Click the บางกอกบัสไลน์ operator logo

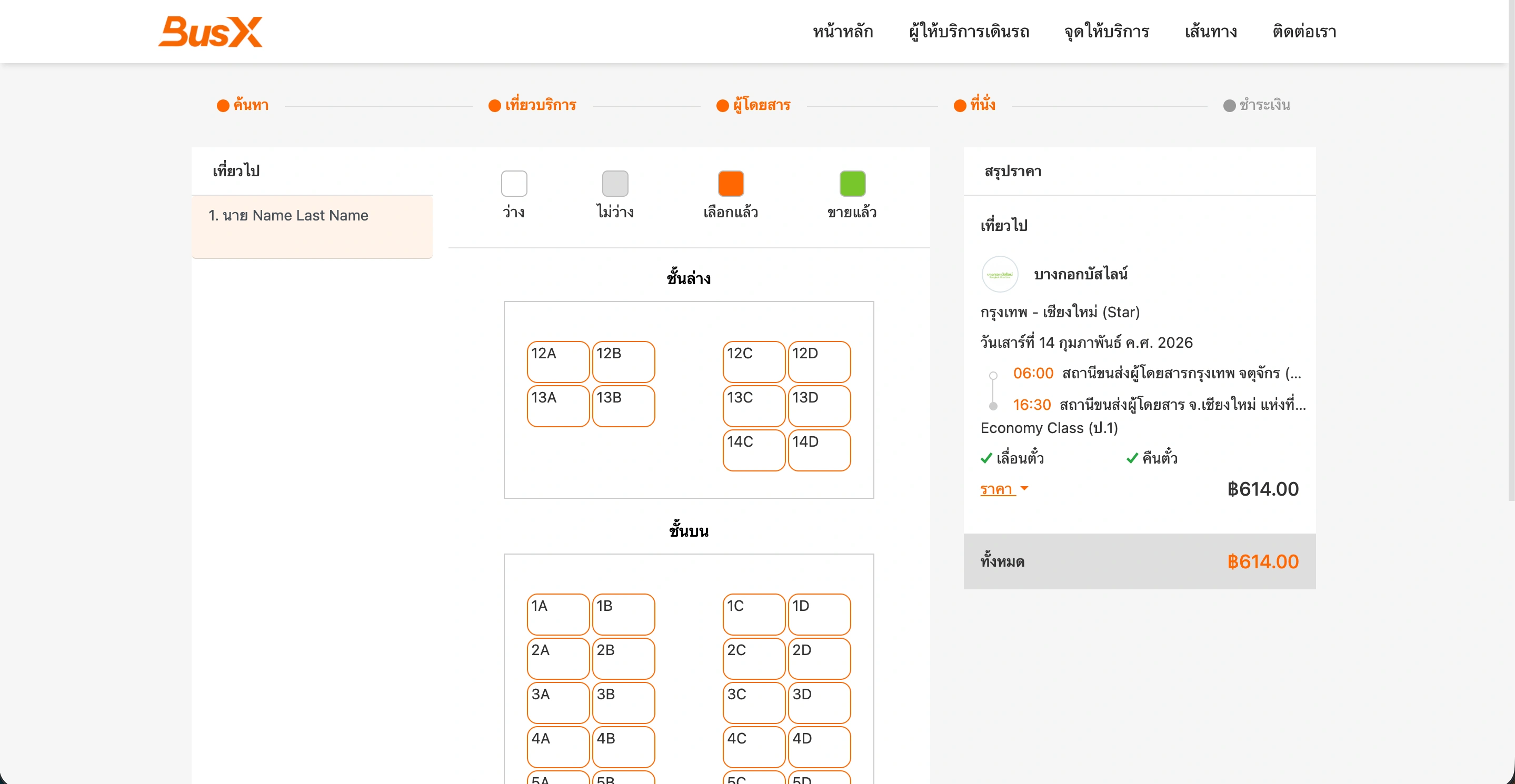pyautogui.click(x=999, y=273)
